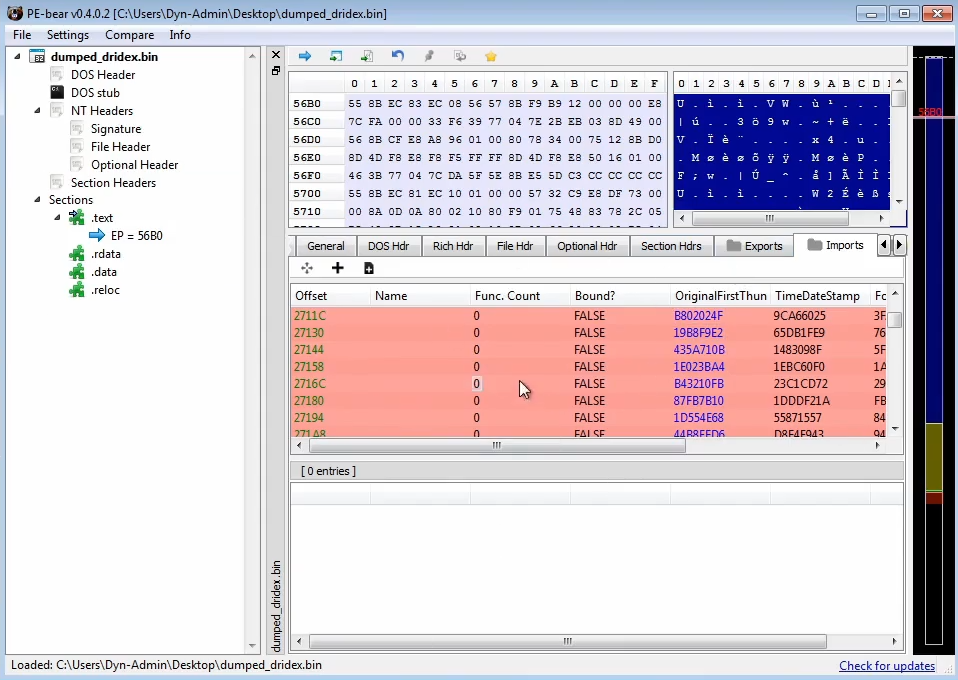The width and height of the screenshot is (958, 680).
Task: Click the plus icon in the Imports toolbar
Action: point(337,268)
